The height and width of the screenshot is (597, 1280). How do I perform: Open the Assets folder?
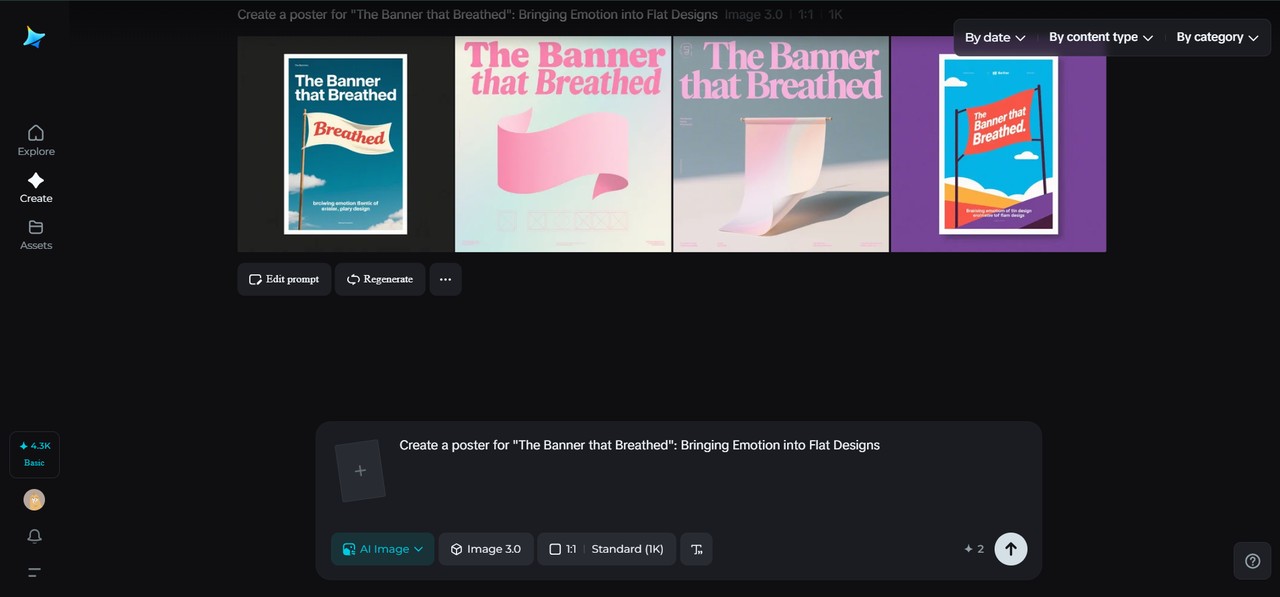(36, 234)
